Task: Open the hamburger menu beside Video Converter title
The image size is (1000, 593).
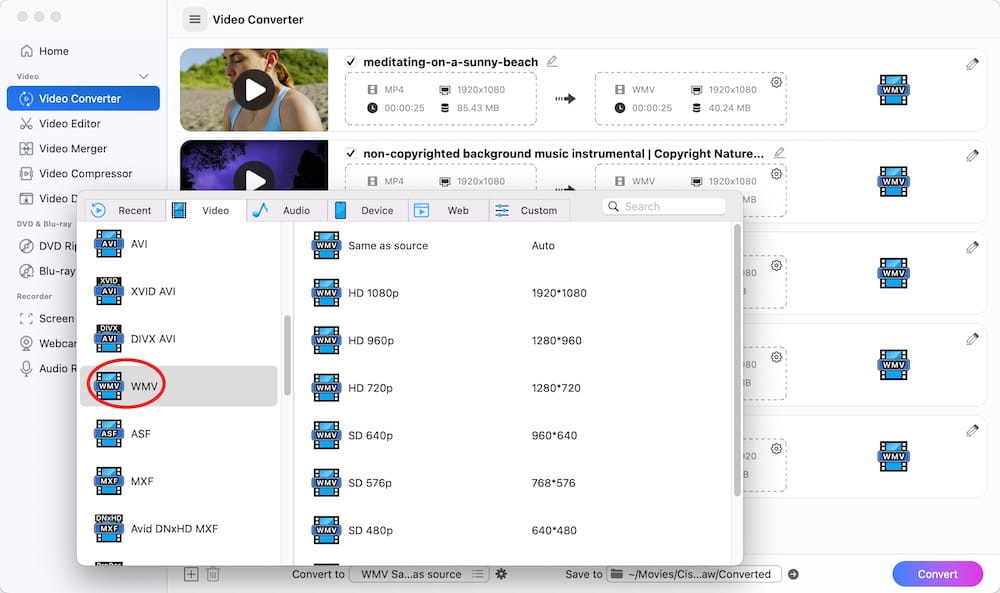Action: [195, 19]
